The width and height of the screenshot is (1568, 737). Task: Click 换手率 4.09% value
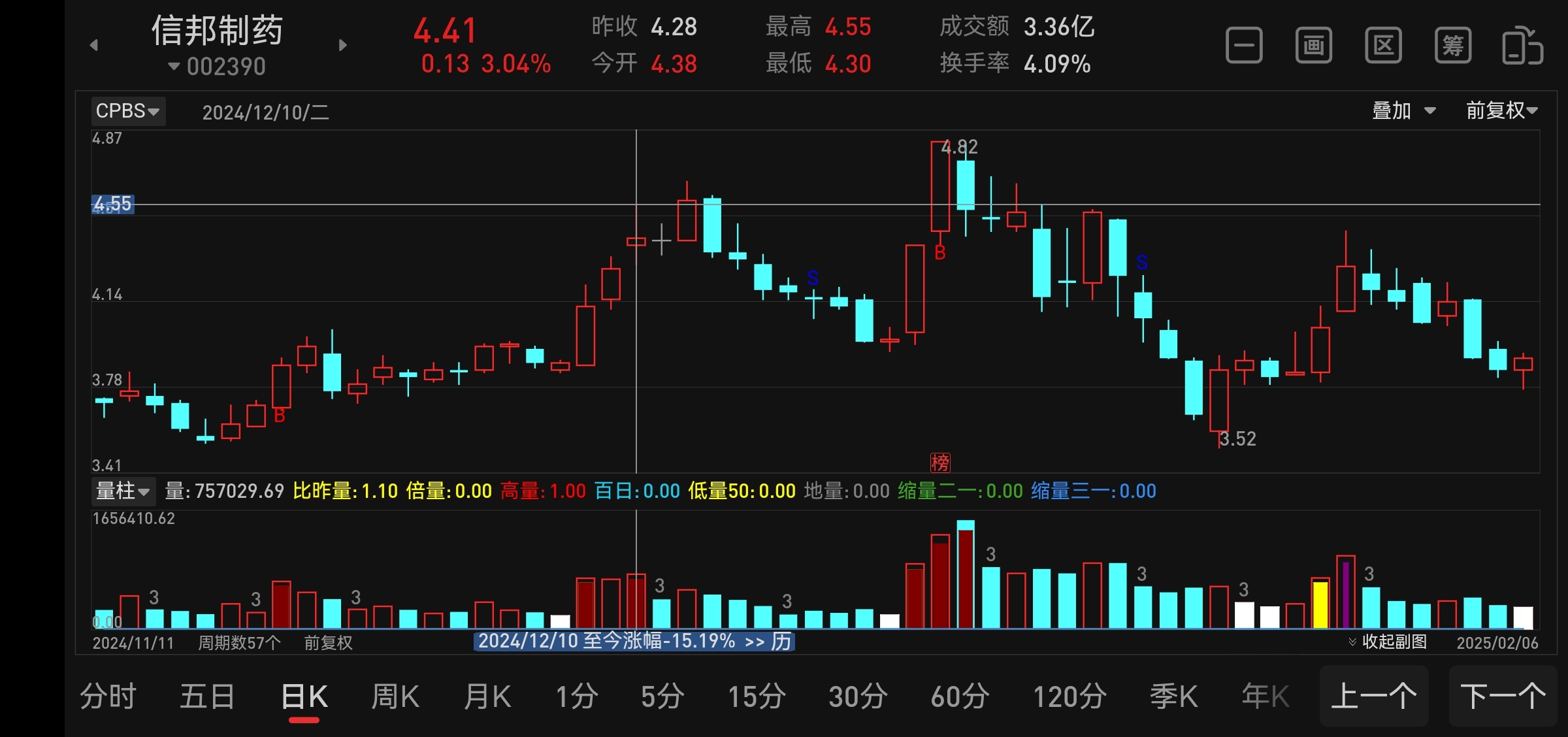click(1015, 63)
